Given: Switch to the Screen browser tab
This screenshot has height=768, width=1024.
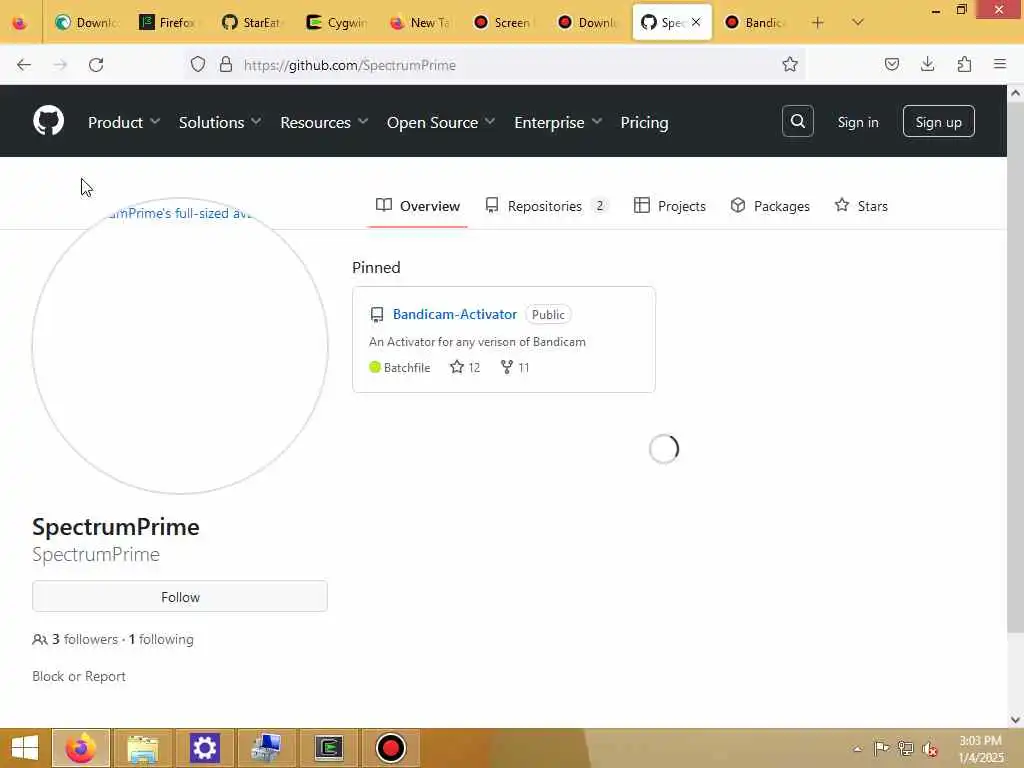Looking at the screenshot, I should (504, 23).
